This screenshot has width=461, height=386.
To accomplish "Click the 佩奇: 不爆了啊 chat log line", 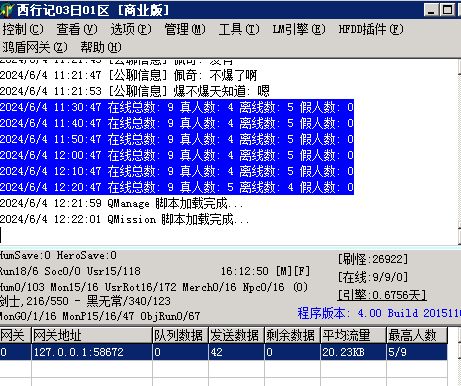I will pos(129,75).
